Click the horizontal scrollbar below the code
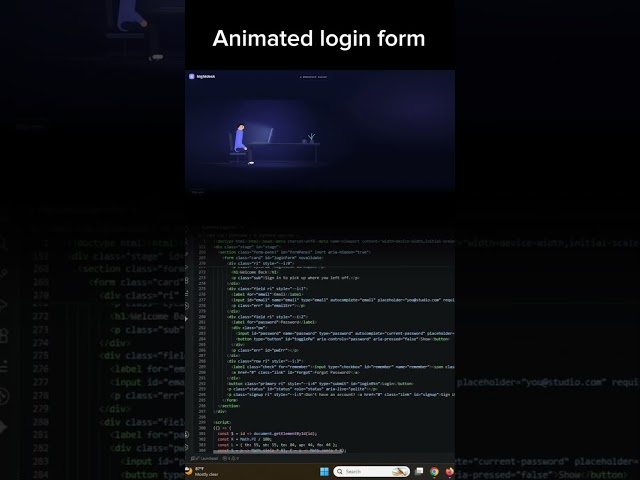This screenshot has width=640, height=480. [x=279, y=451]
